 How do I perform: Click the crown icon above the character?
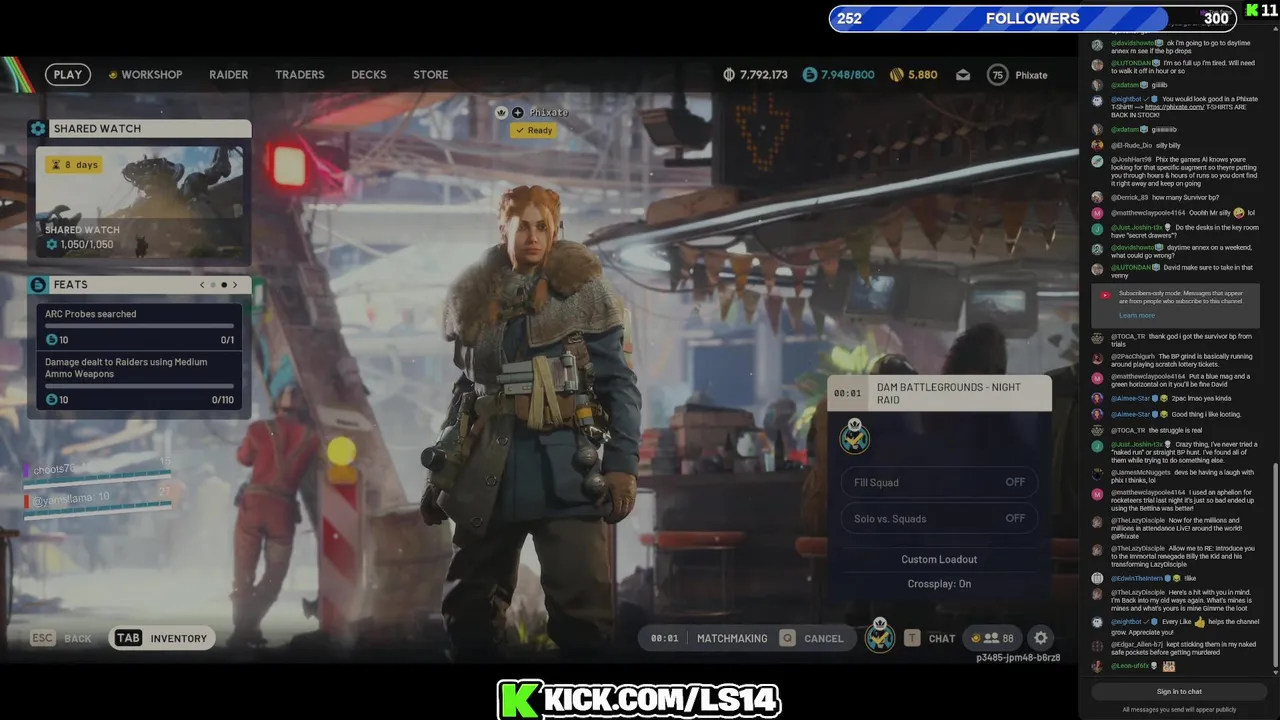tap(502, 113)
